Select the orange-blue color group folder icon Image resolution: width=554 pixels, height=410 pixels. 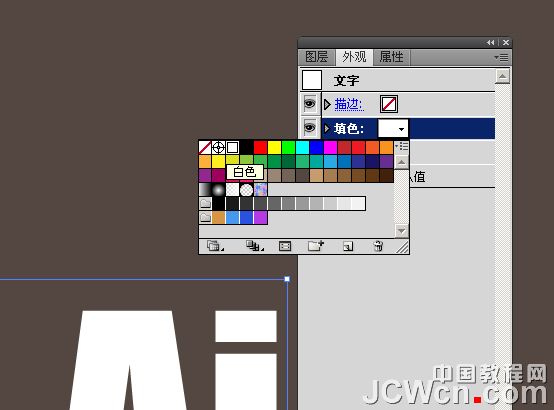[x=205, y=217]
